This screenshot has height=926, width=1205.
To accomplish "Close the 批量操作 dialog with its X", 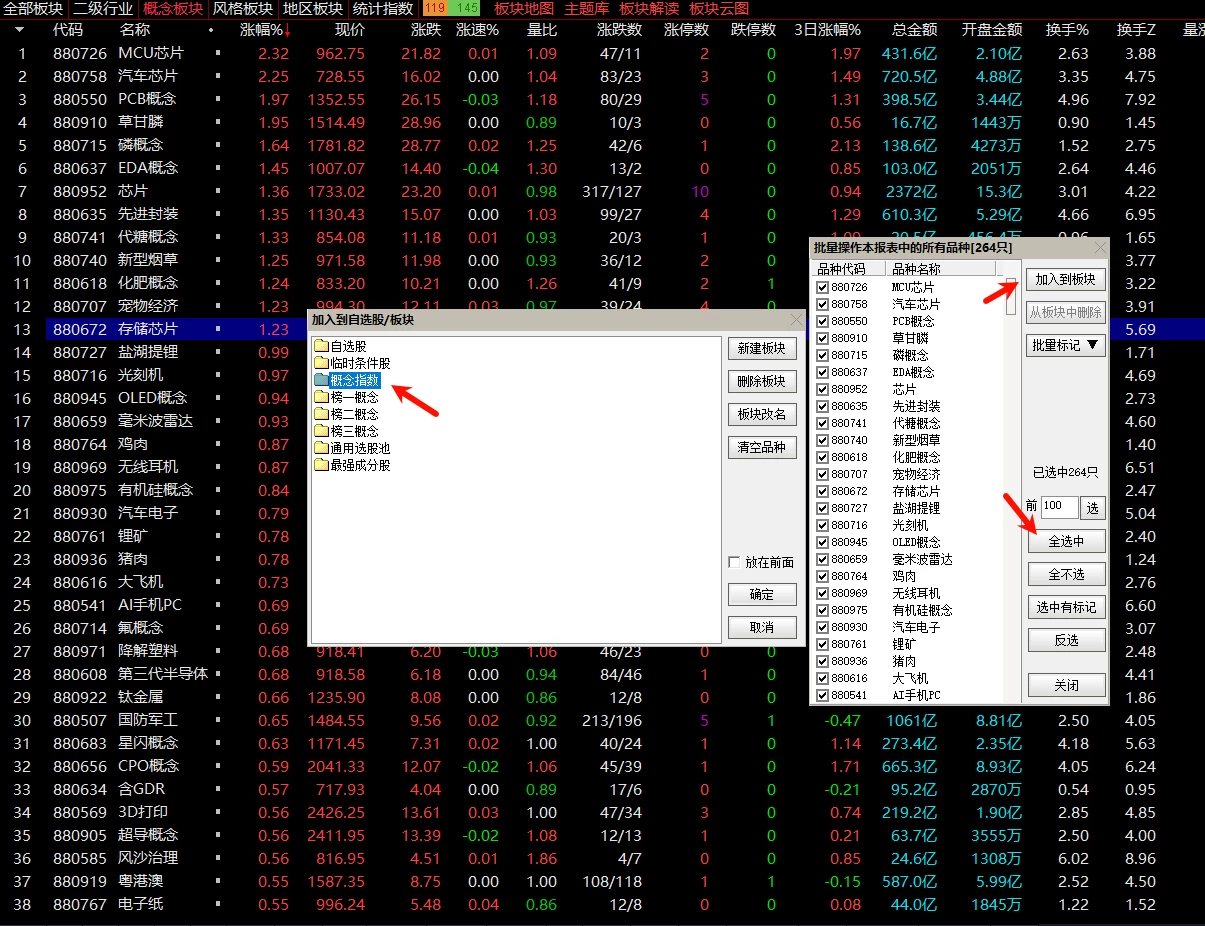I will coord(1100,247).
